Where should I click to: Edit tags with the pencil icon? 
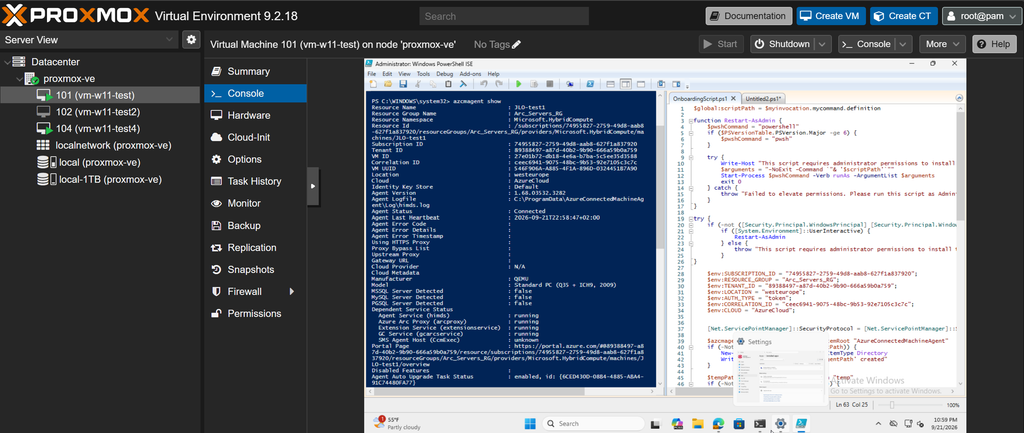(x=517, y=44)
